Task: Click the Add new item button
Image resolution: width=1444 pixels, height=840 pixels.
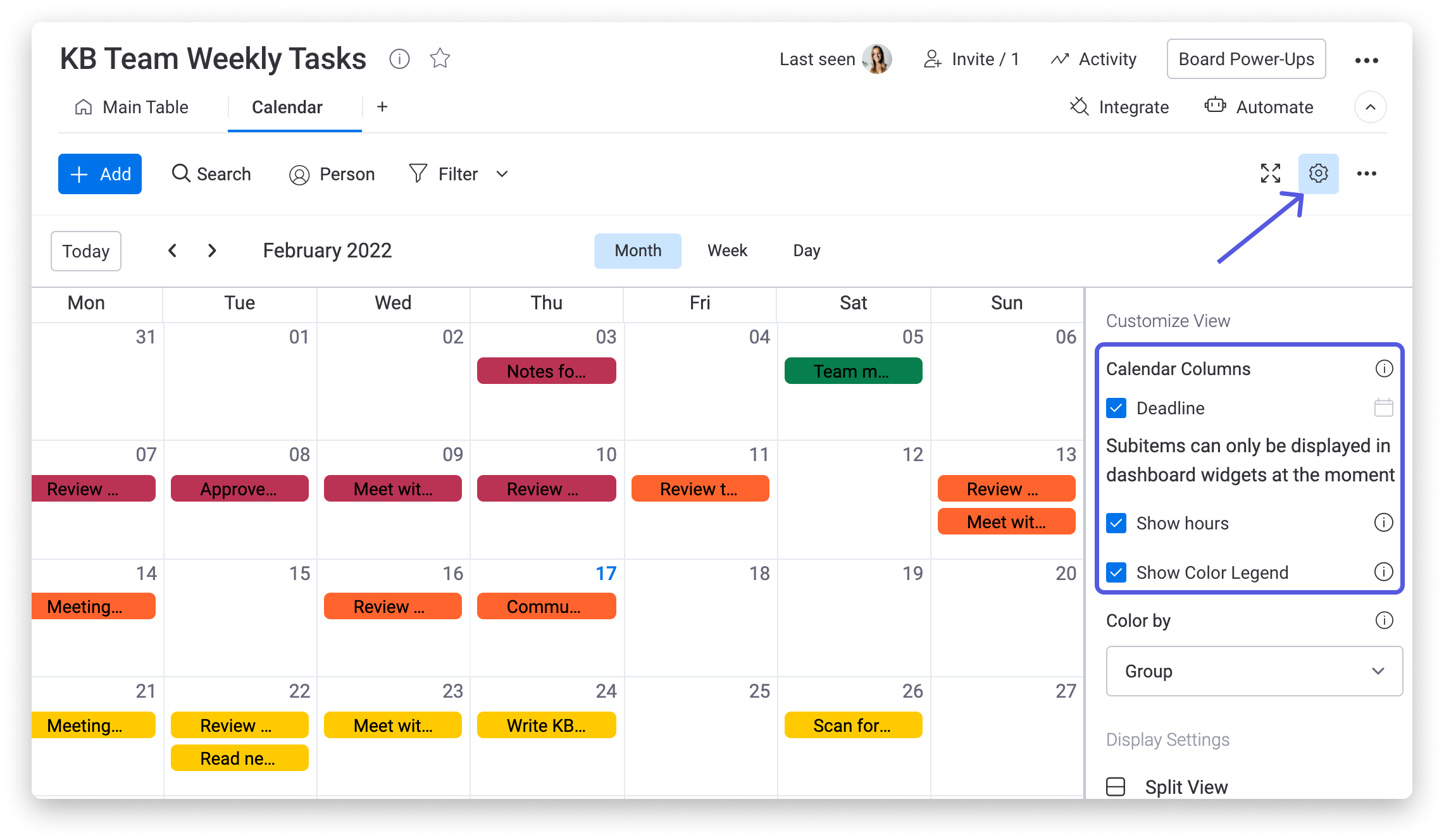Action: (101, 173)
